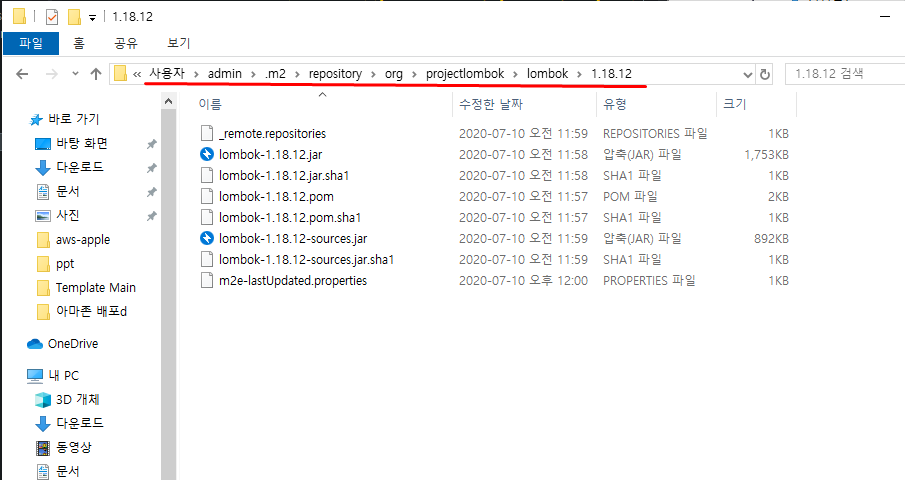Viewport: 905px width, 480px height.
Task: Jump to 사용자 in the breadcrumb
Action: click(x=167, y=74)
